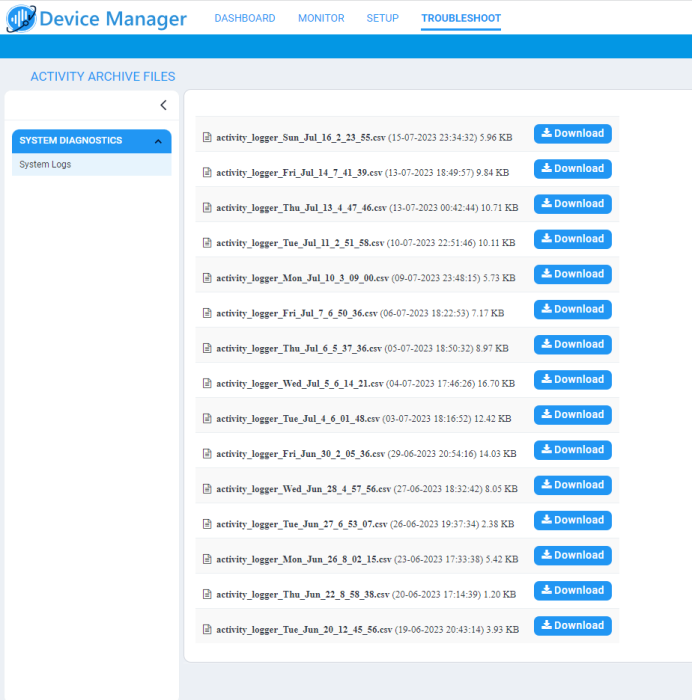Download activity_logger_Sun_Jul_16_2_23_55.csv
The height and width of the screenshot is (700, 692).
tap(572, 134)
